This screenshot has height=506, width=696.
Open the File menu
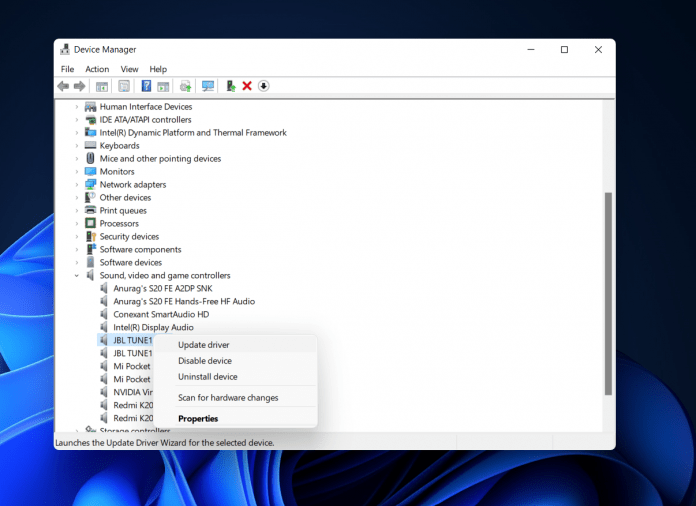(67, 69)
